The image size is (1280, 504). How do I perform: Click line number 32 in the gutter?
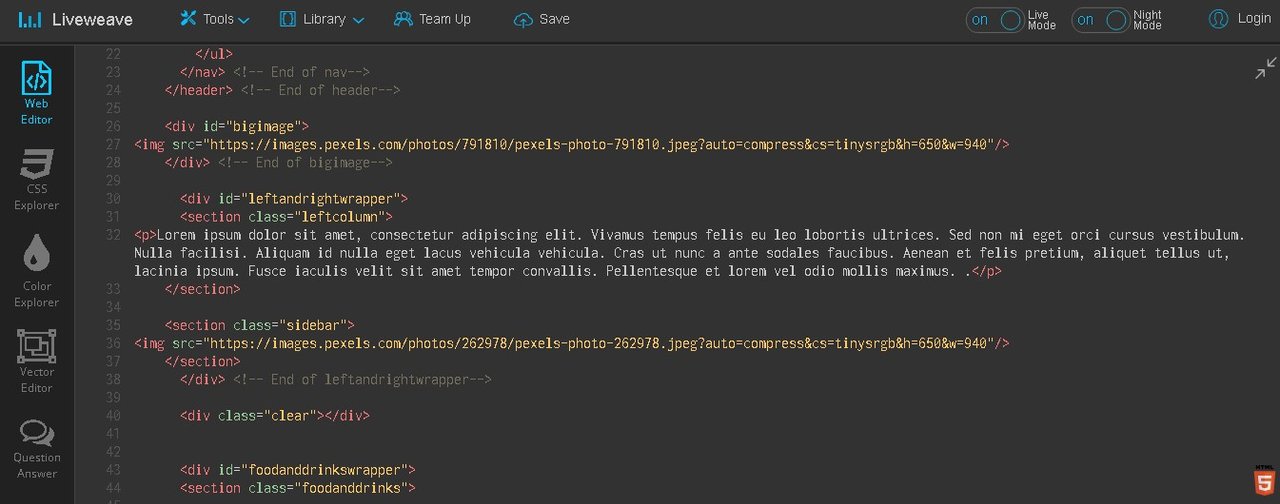(x=112, y=235)
